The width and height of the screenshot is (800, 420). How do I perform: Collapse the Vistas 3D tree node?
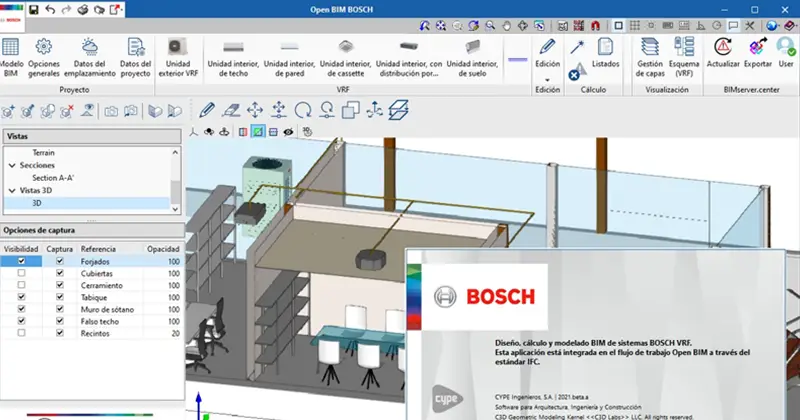(x=12, y=190)
